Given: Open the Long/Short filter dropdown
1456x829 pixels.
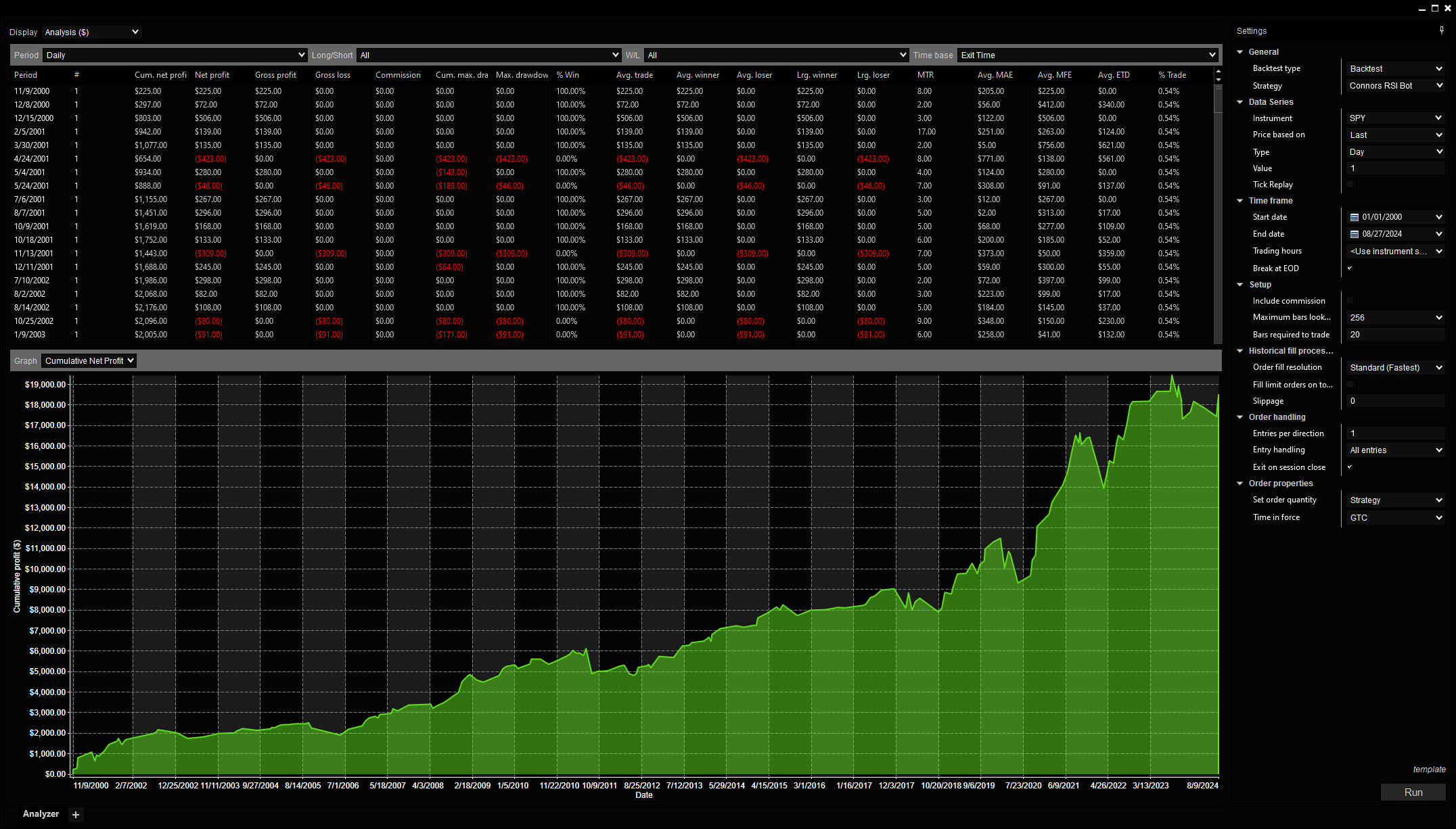Looking at the screenshot, I should [488, 55].
